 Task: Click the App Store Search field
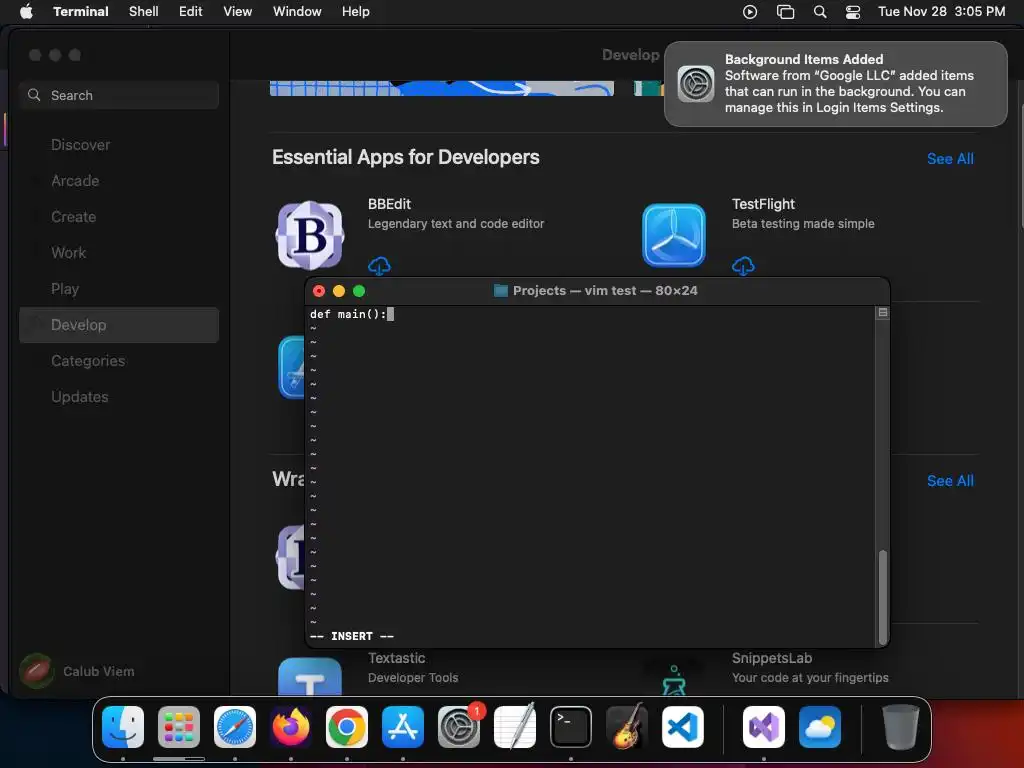(x=119, y=95)
